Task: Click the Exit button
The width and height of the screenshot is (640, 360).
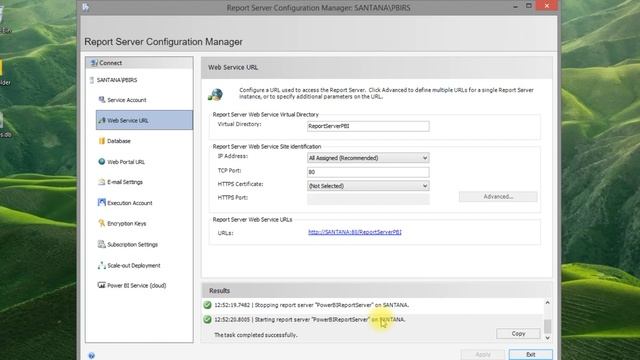Action: click(531, 354)
